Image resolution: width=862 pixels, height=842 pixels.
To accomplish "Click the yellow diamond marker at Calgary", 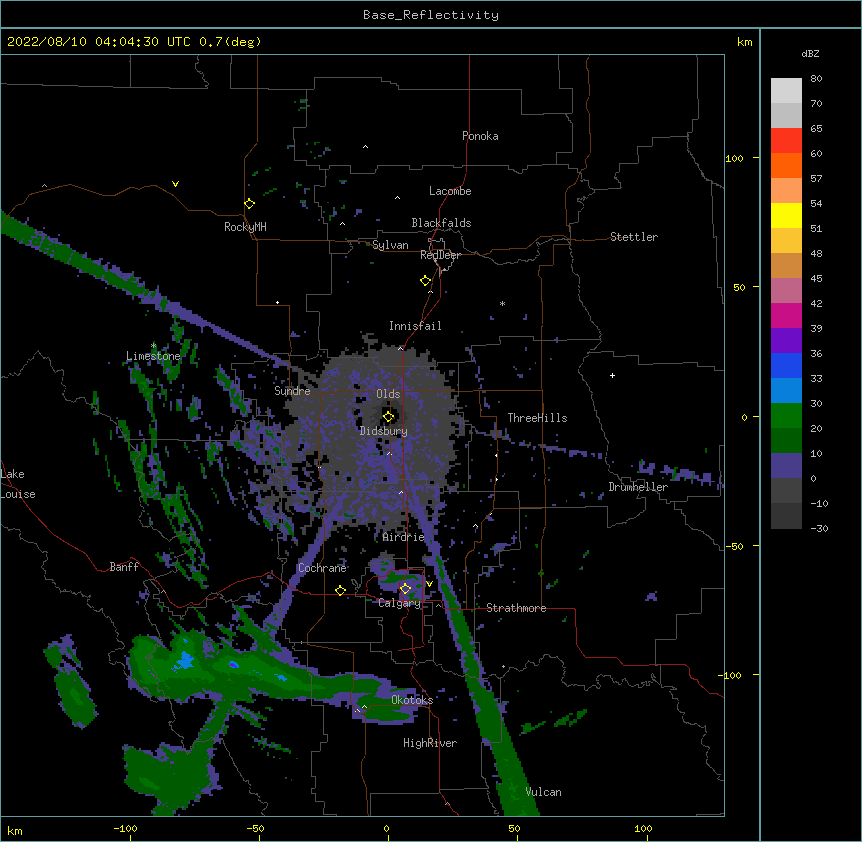I will [x=405, y=589].
